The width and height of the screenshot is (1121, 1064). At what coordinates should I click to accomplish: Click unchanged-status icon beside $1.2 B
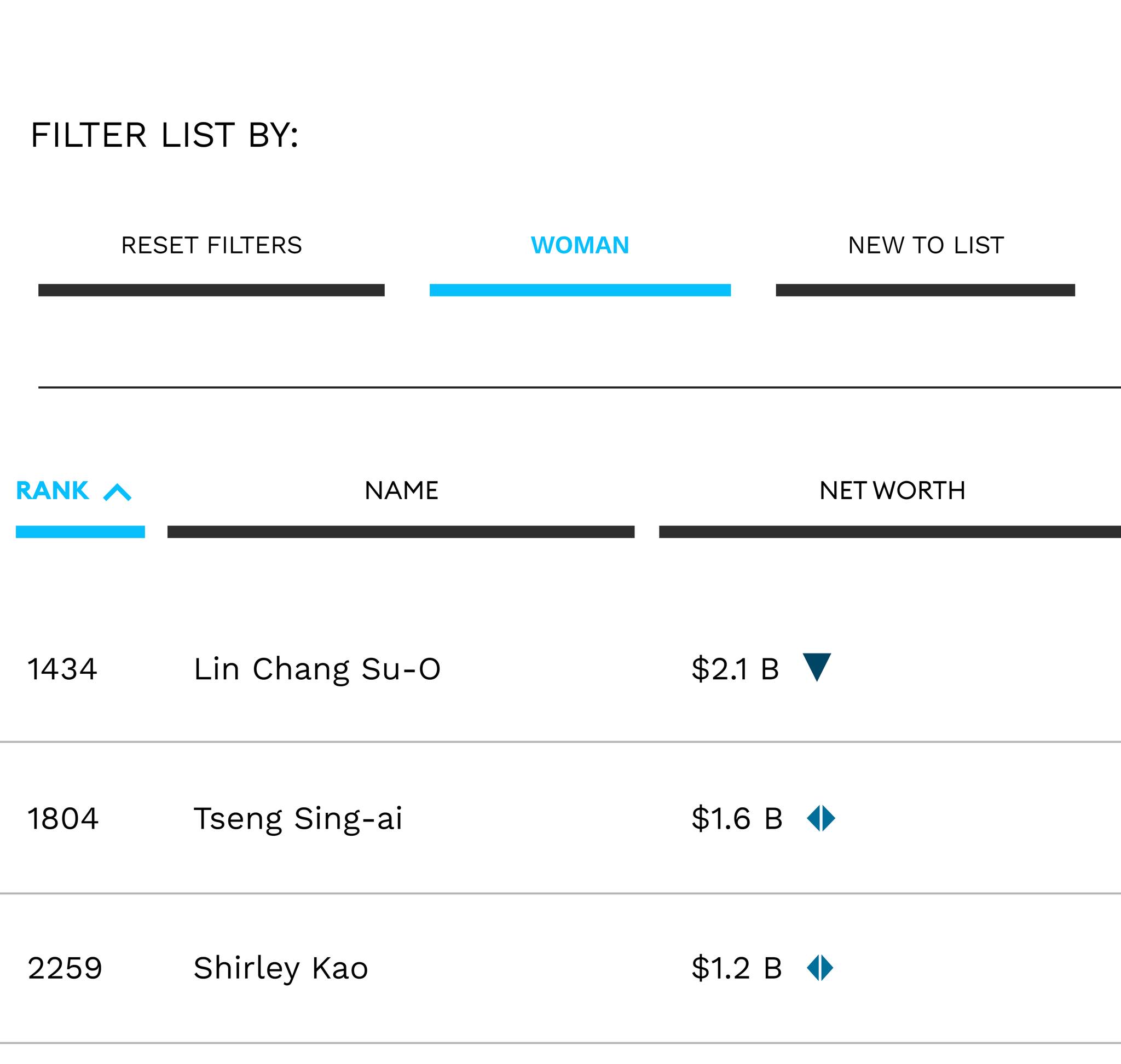pyautogui.click(x=820, y=968)
